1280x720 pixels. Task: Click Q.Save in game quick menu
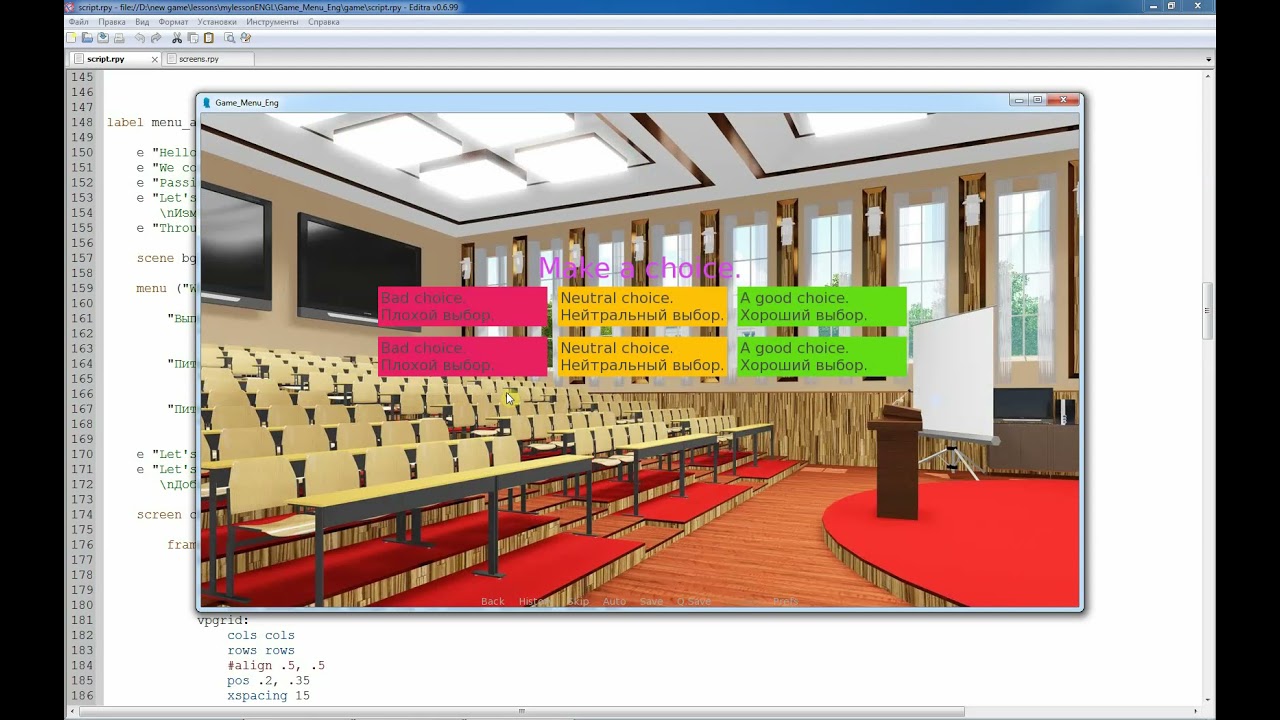694,601
